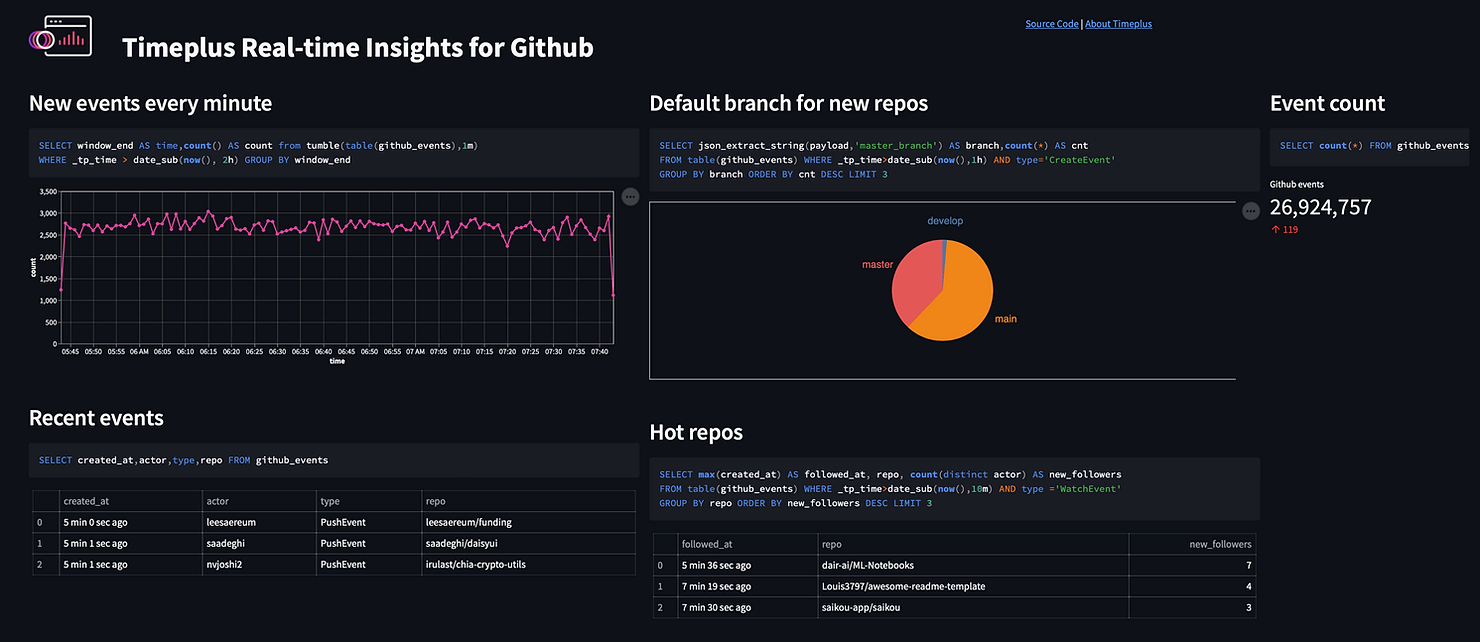Click the new_followers value 3 cell
The width and height of the screenshot is (1480, 642).
pyautogui.click(x=1192, y=608)
